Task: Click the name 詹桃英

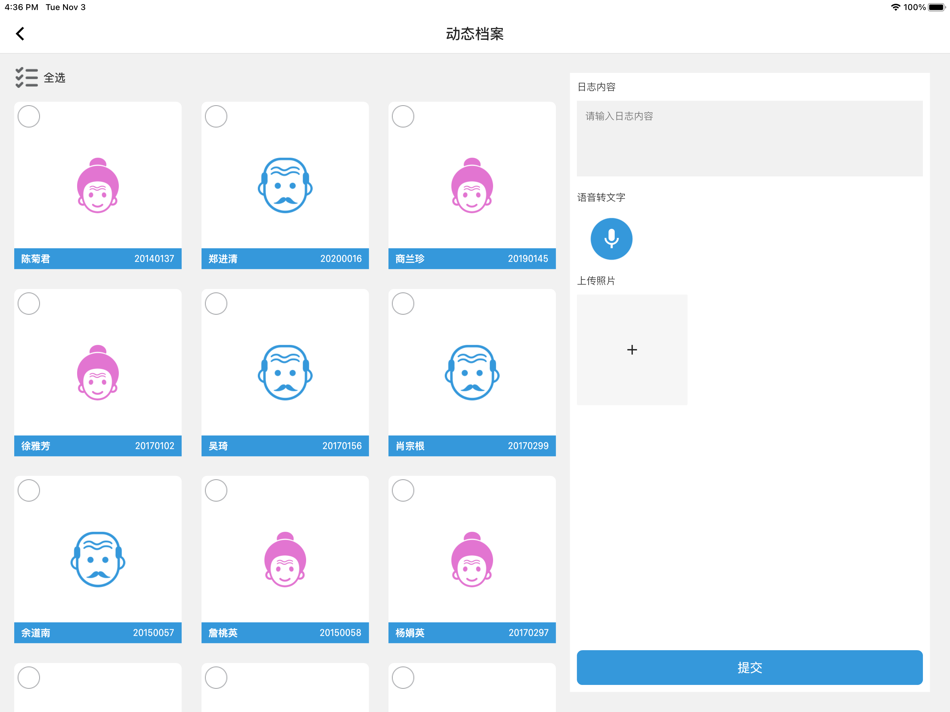Action: (x=223, y=633)
